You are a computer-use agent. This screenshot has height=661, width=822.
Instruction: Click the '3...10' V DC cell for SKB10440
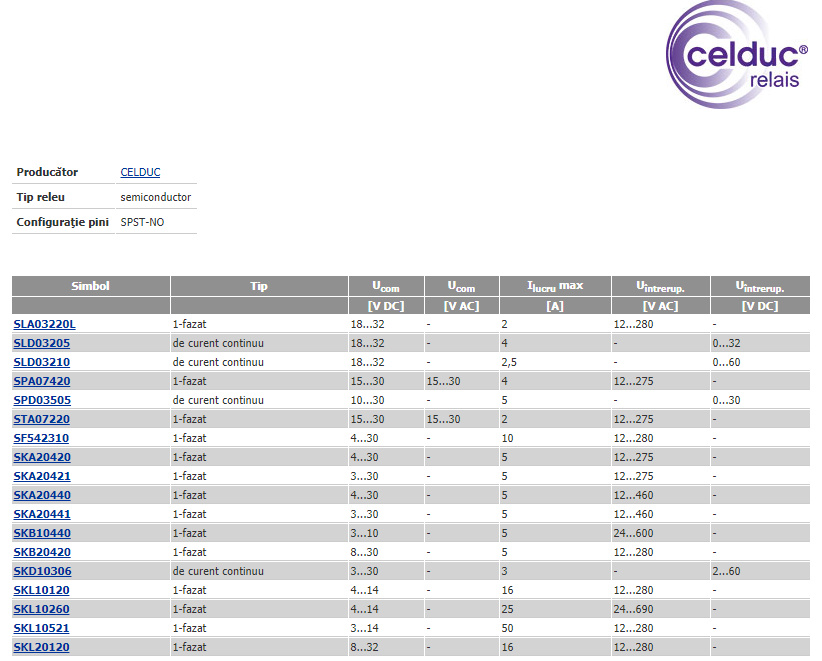364,533
